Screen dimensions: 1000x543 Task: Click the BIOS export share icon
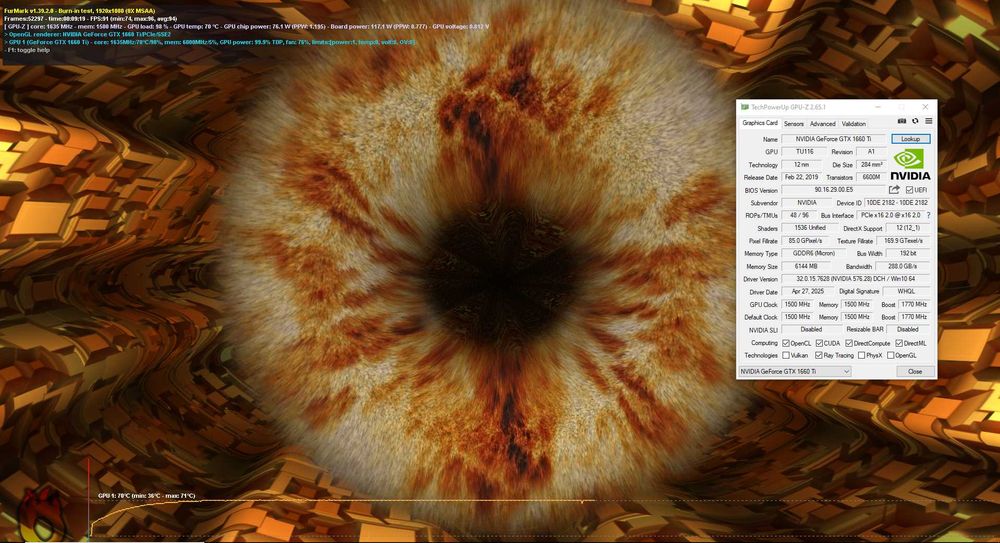894,190
